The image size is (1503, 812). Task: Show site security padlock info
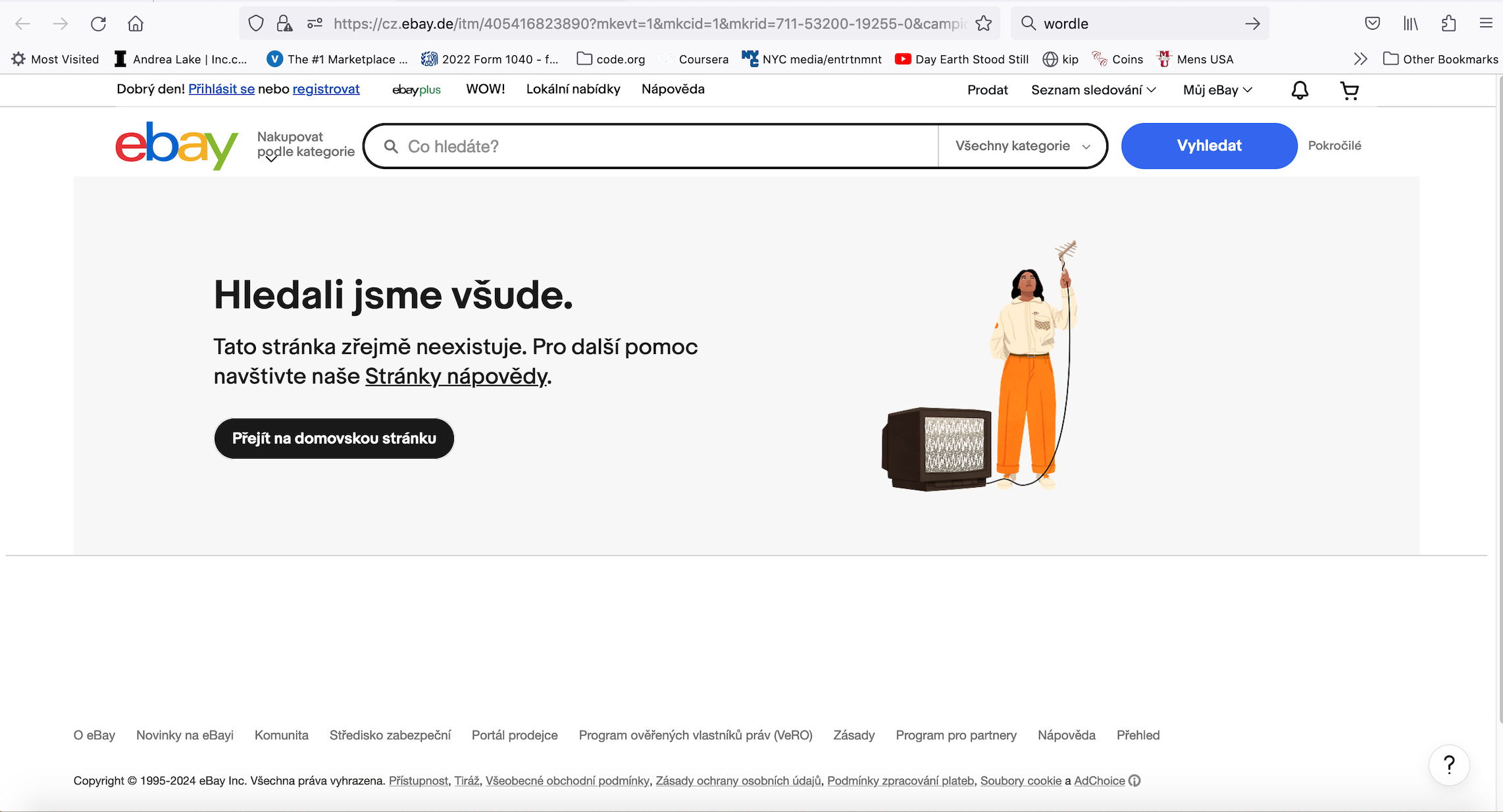point(284,24)
